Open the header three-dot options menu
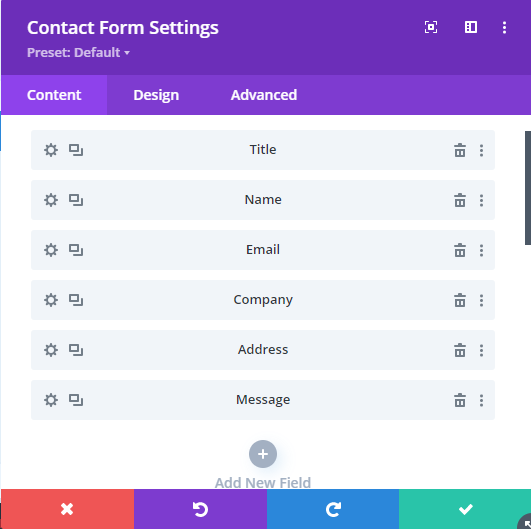This screenshot has width=531, height=529. (x=504, y=27)
